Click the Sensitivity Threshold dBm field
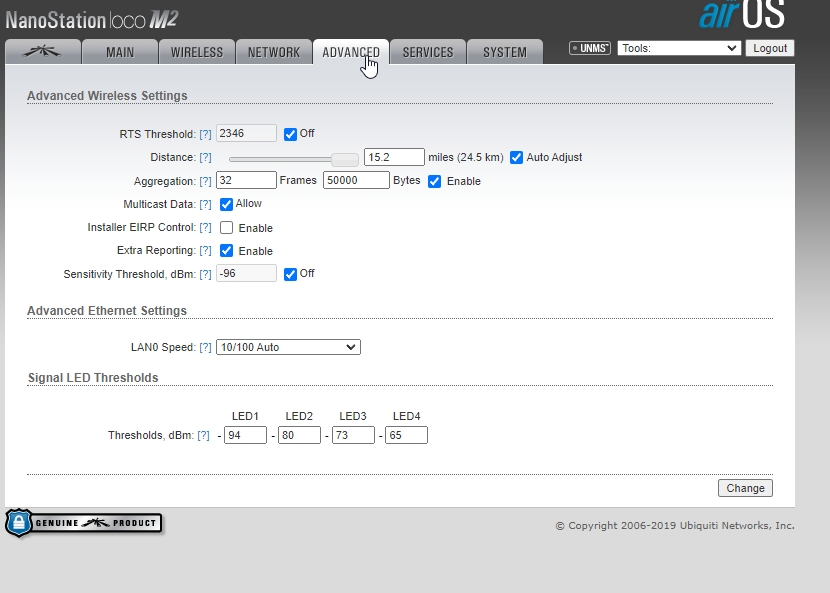Screen dimensions: 830x593 pos(246,273)
